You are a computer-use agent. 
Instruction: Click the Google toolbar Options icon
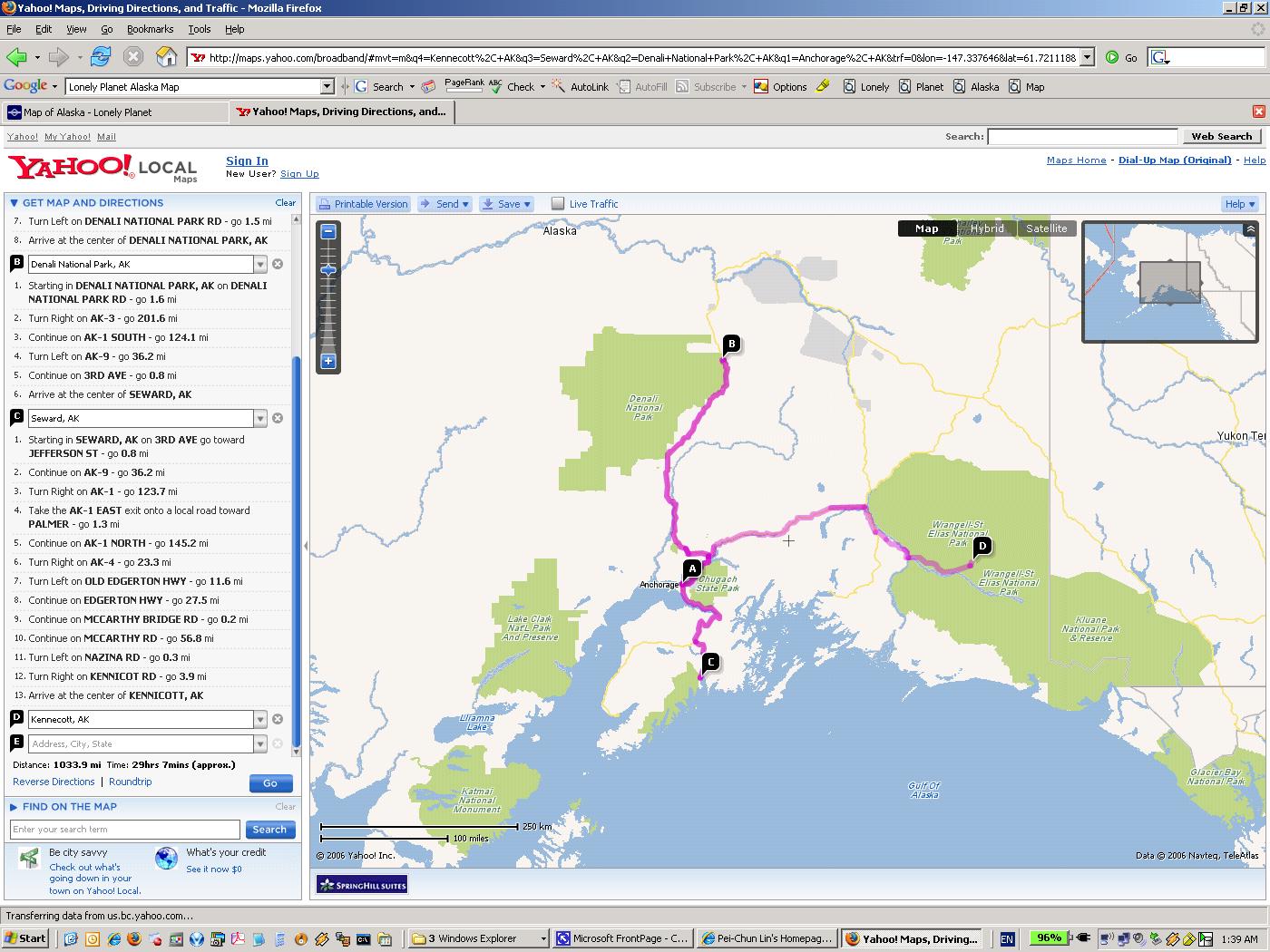(762, 87)
